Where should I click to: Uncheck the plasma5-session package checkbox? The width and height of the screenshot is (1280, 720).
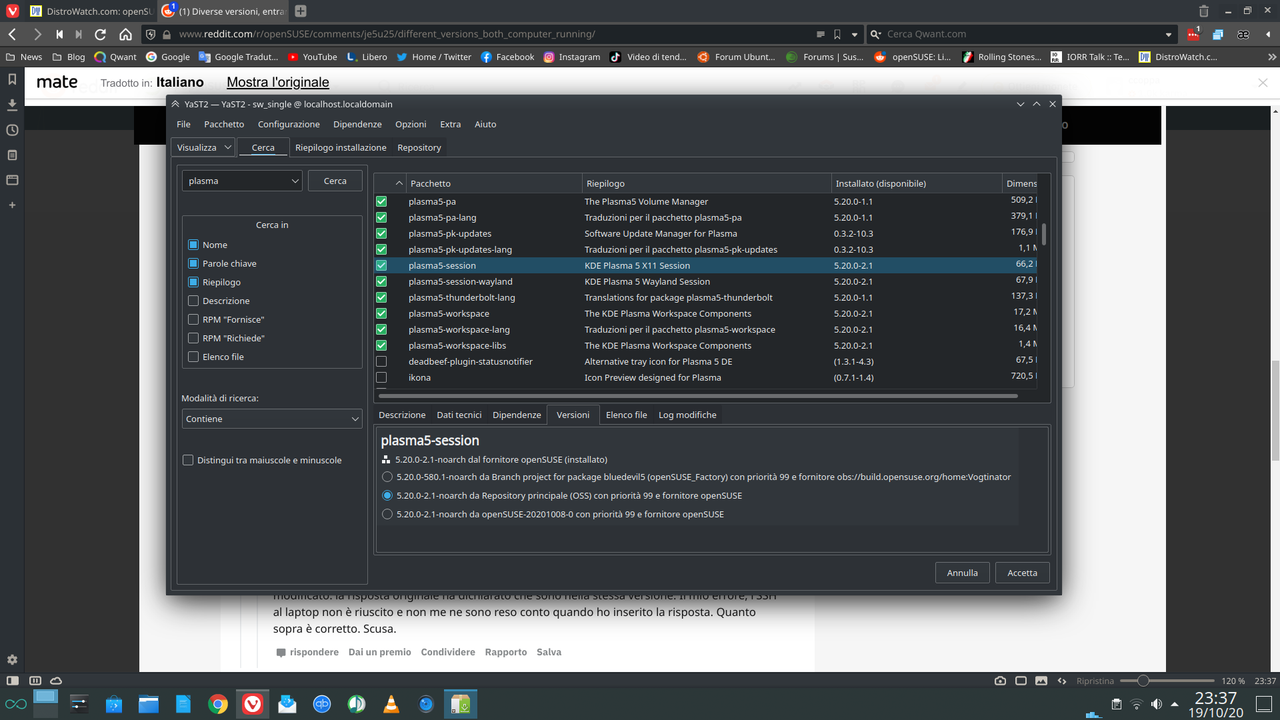pyautogui.click(x=381, y=265)
